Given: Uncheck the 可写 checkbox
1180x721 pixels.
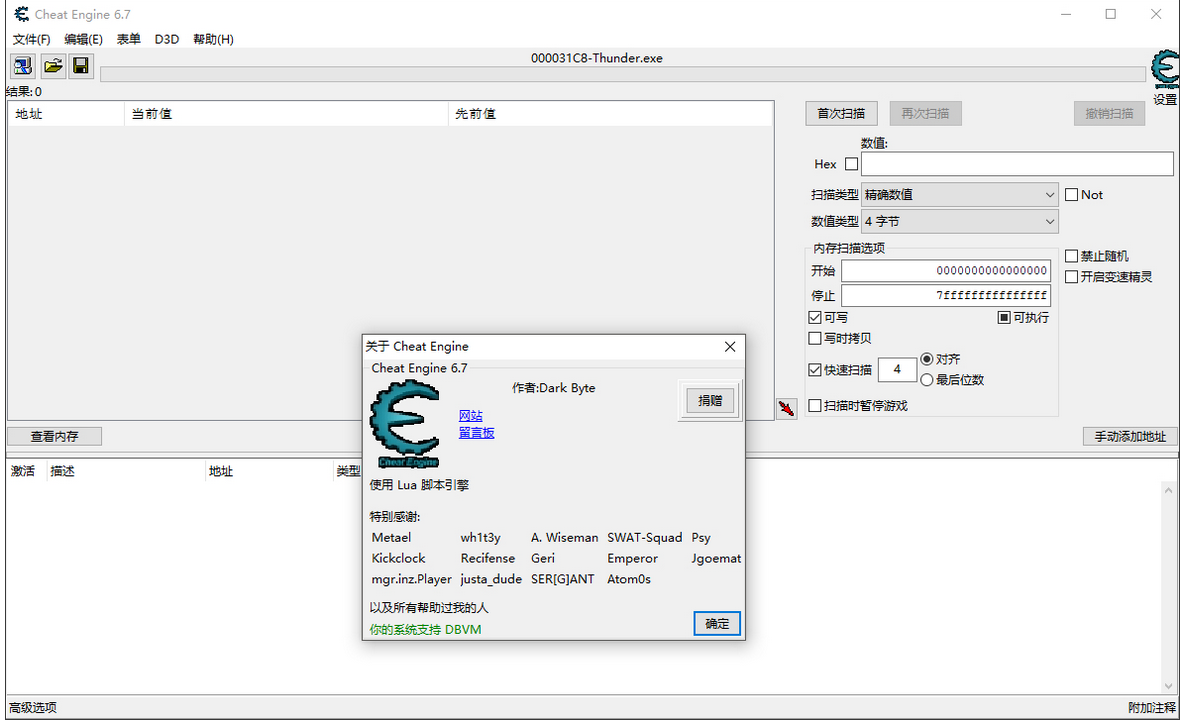Looking at the screenshot, I should (x=814, y=318).
